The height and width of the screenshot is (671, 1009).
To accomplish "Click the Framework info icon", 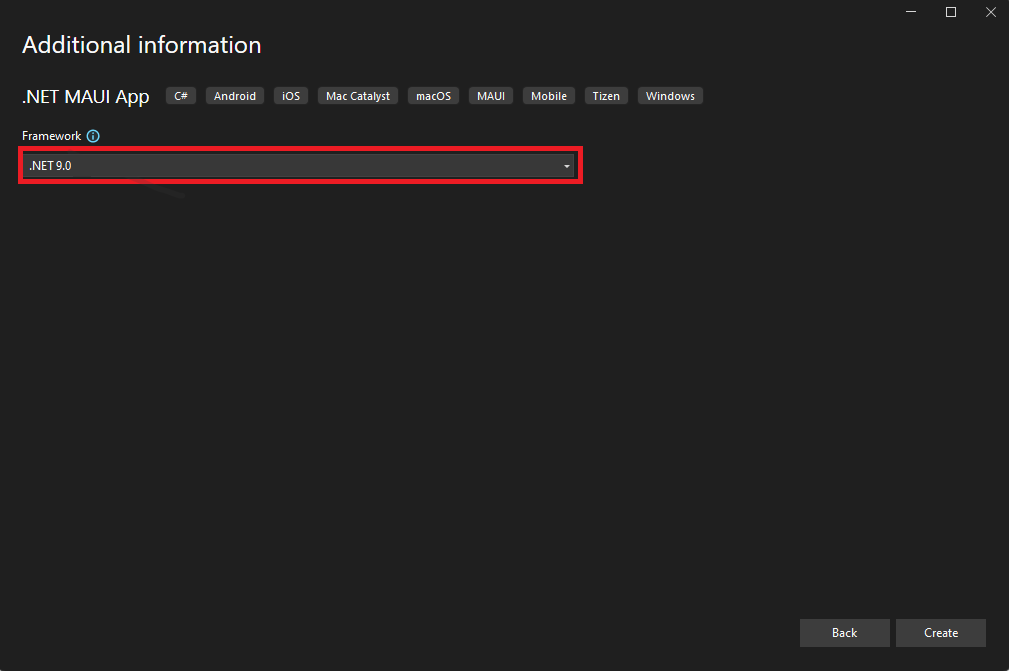I will click(x=93, y=136).
